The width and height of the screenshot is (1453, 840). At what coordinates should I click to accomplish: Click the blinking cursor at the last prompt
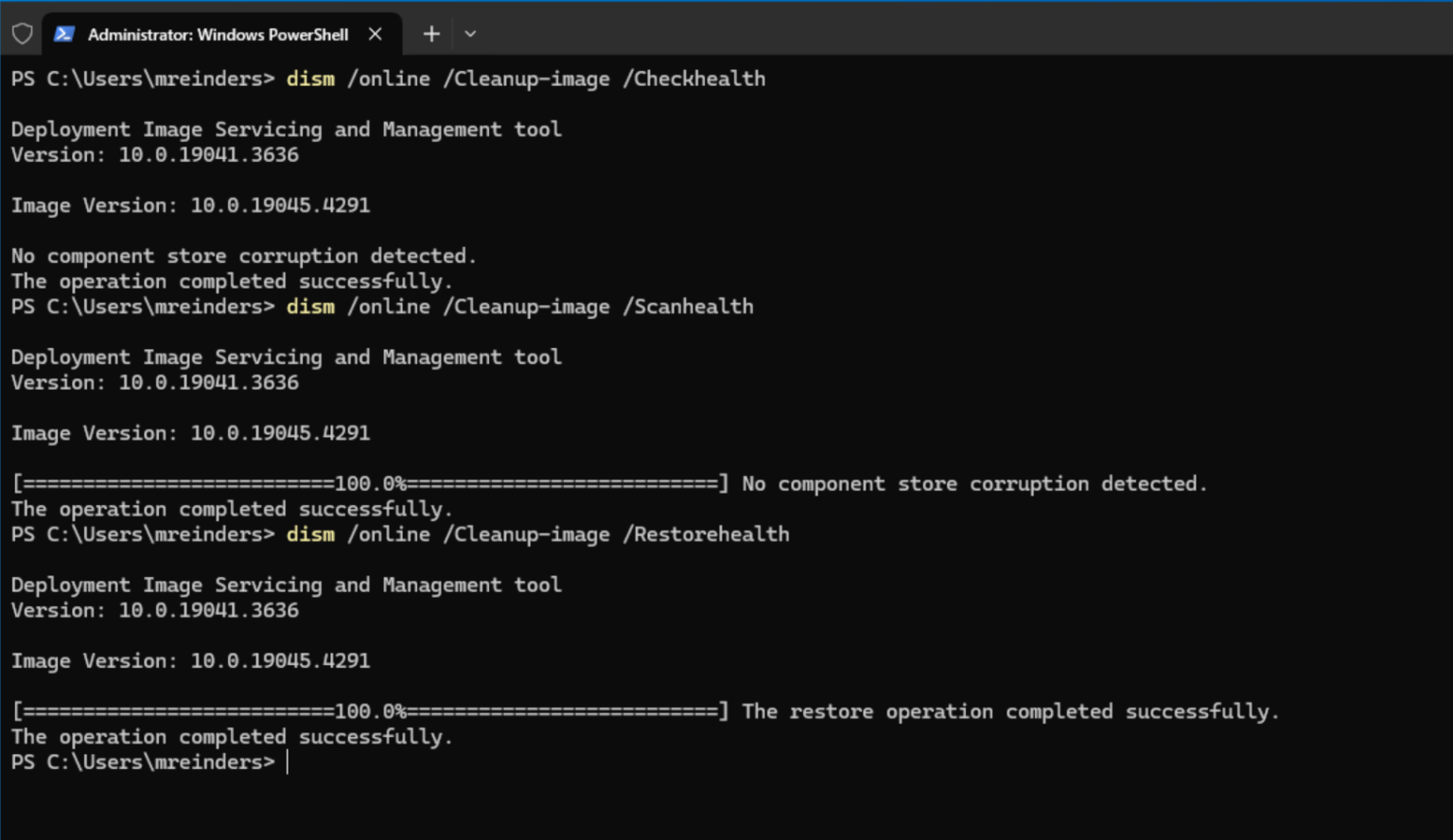tap(287, 762)
